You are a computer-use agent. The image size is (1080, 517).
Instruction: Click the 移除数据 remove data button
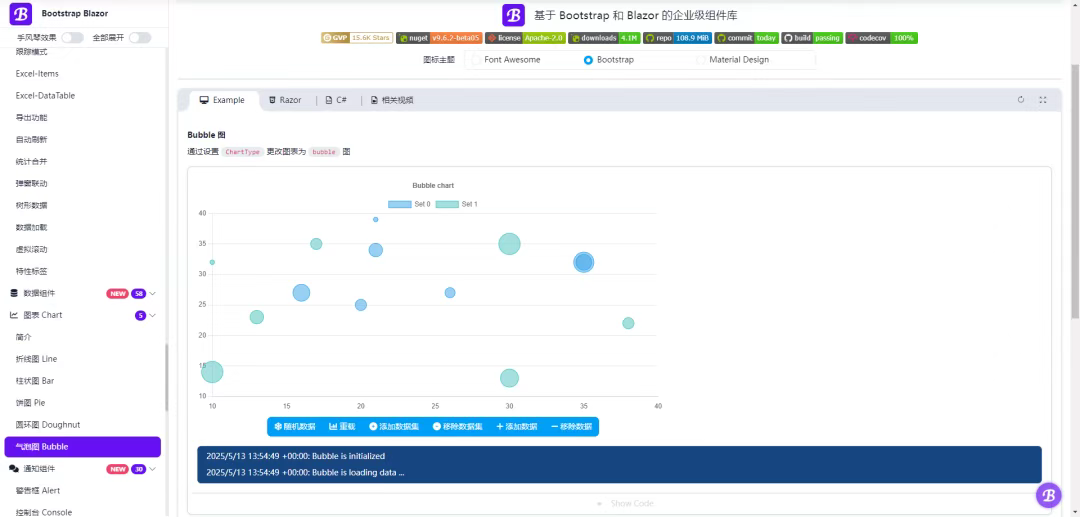571,427
